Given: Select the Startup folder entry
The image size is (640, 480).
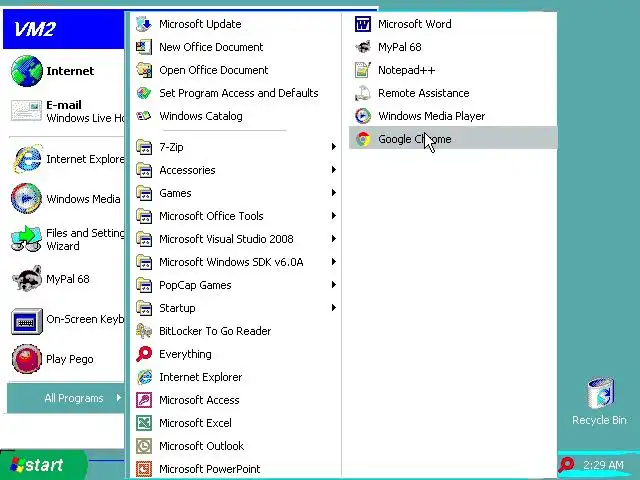Looking at the screenshot, I should click(x=235, y=308).
